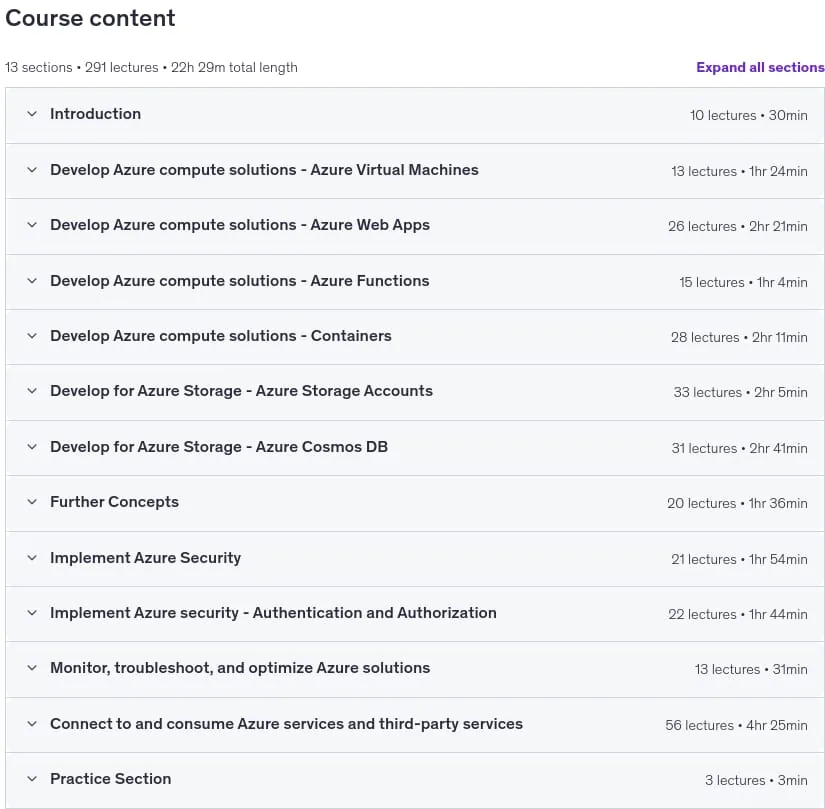Click the Expand all sections link
The width and height of the screenshot is (825, 809).
click(x=760, y=67)
